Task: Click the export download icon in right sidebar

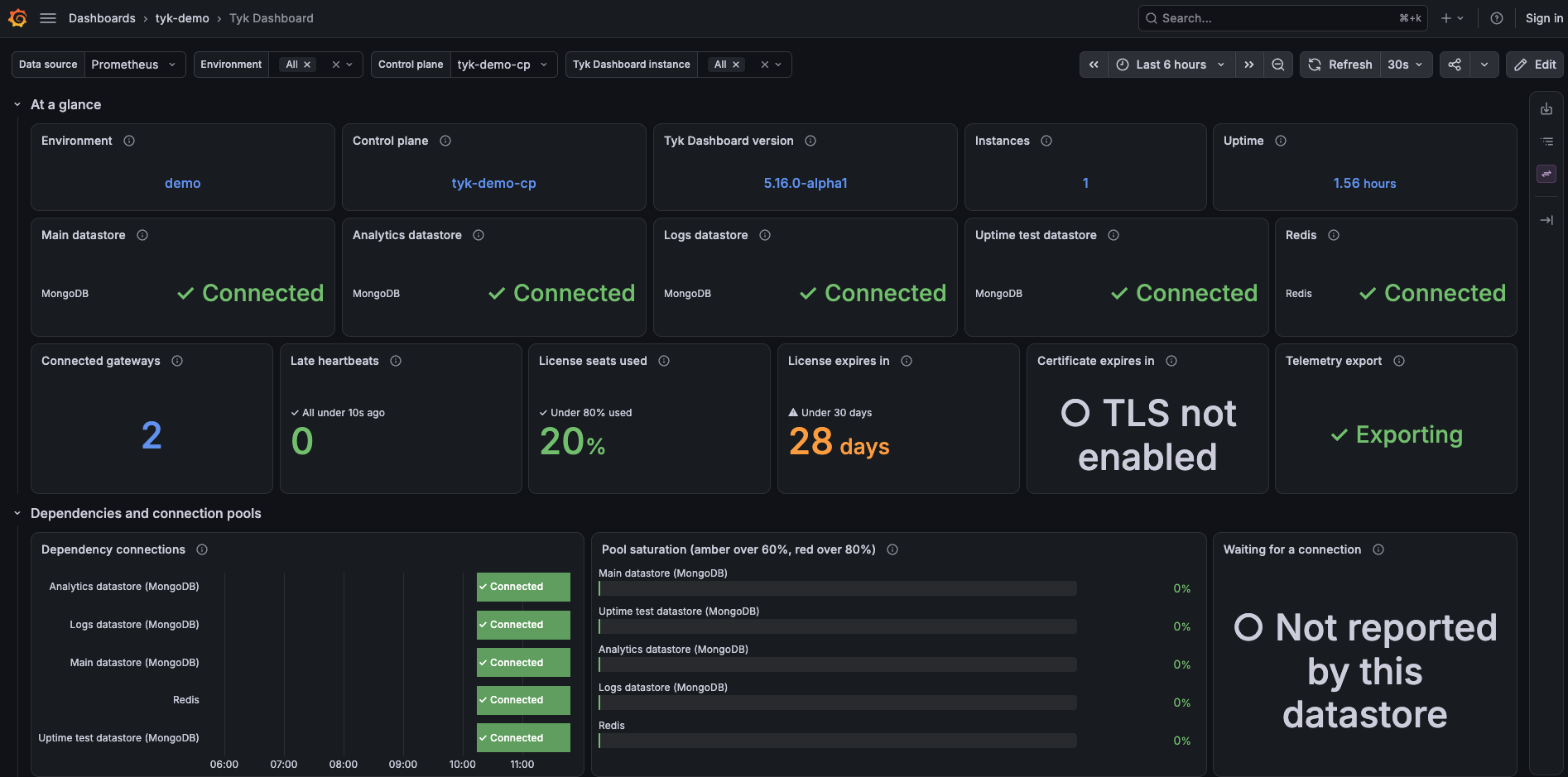Action: tap(1546, 108)
